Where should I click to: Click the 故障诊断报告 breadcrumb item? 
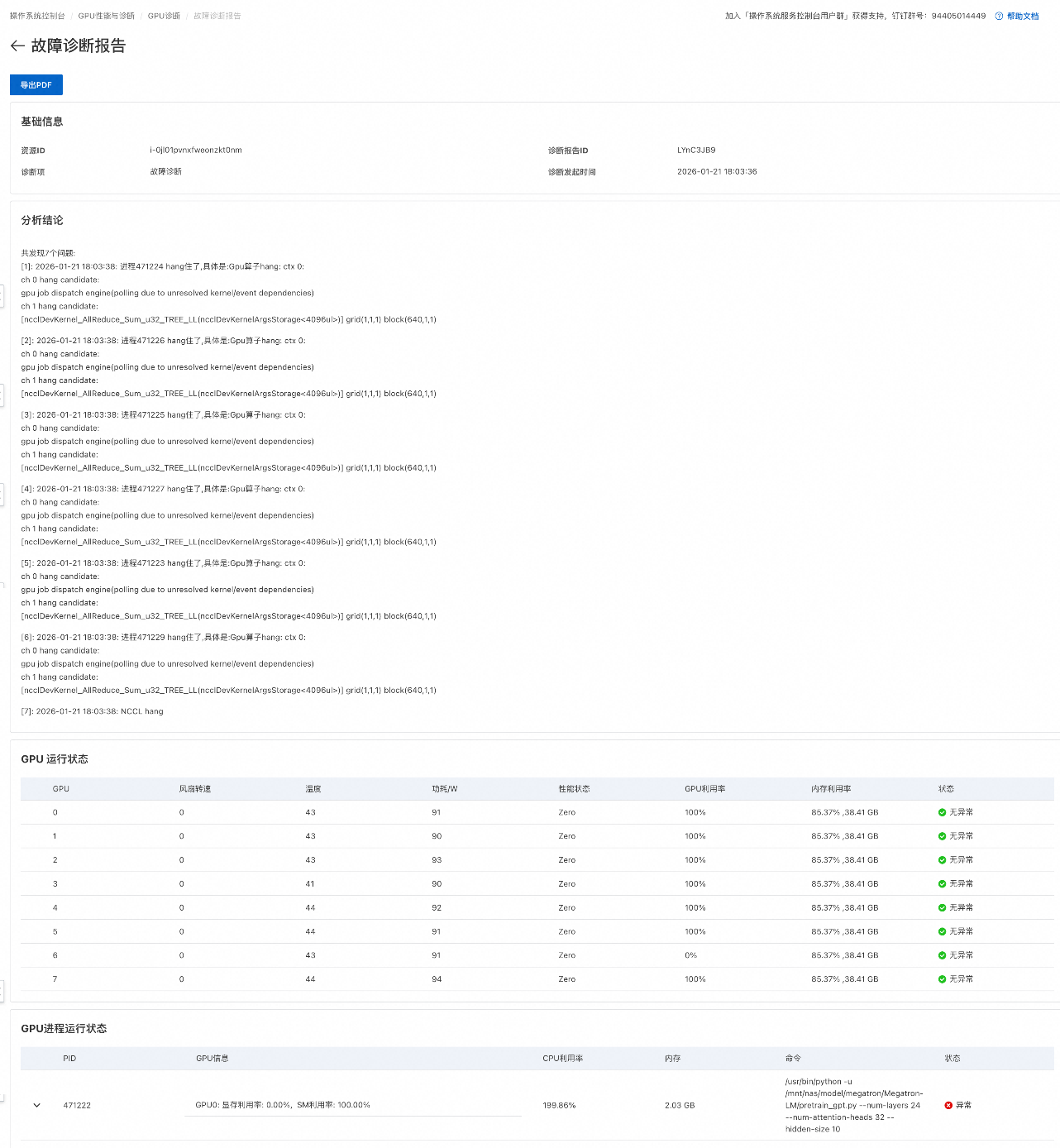click(217, 16)
